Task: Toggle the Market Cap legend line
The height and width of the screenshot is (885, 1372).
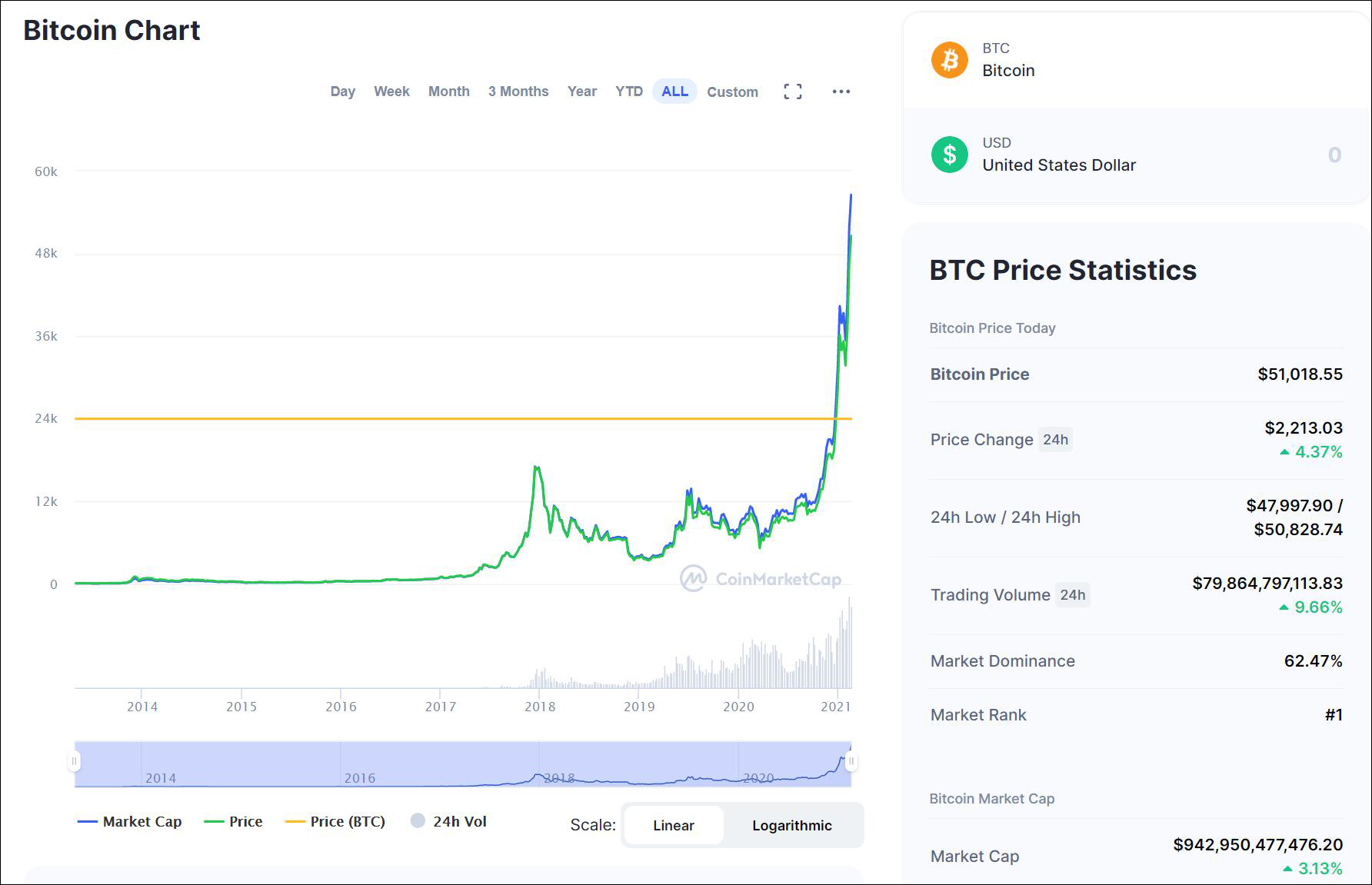Action: [x=129, y=821]
